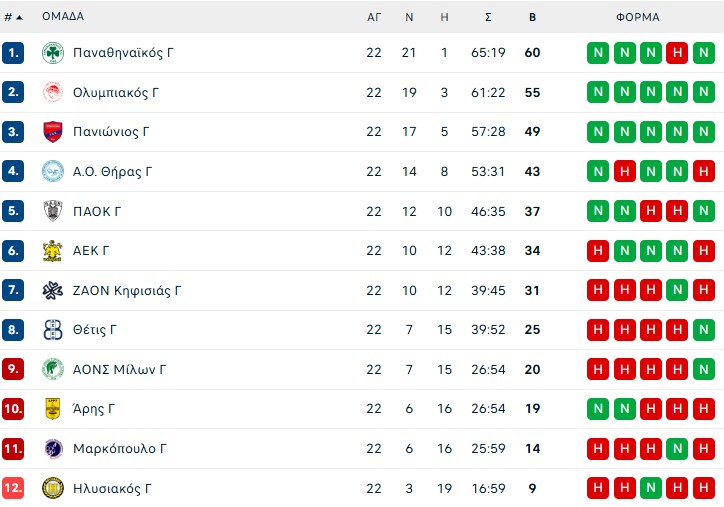724x507 pixels.
Task: Open the Μαρκόπουλο Γ team link
Action: (114, 449)
